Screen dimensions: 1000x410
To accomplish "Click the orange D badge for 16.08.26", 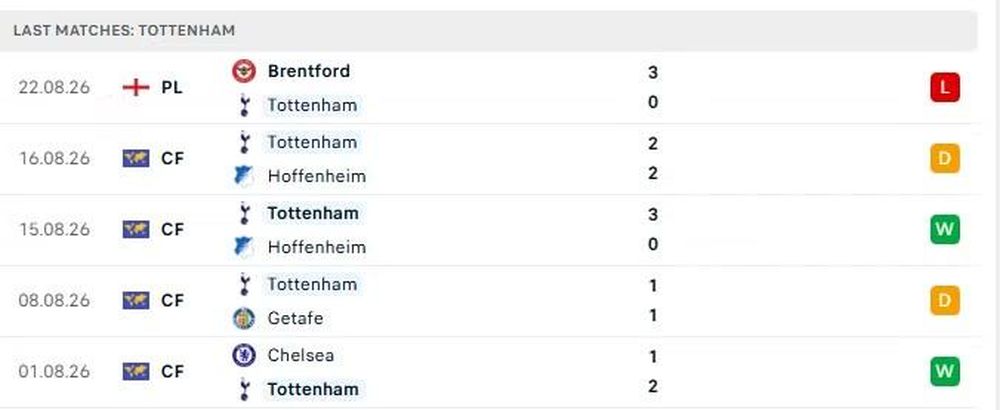I will tap(945, 159).
